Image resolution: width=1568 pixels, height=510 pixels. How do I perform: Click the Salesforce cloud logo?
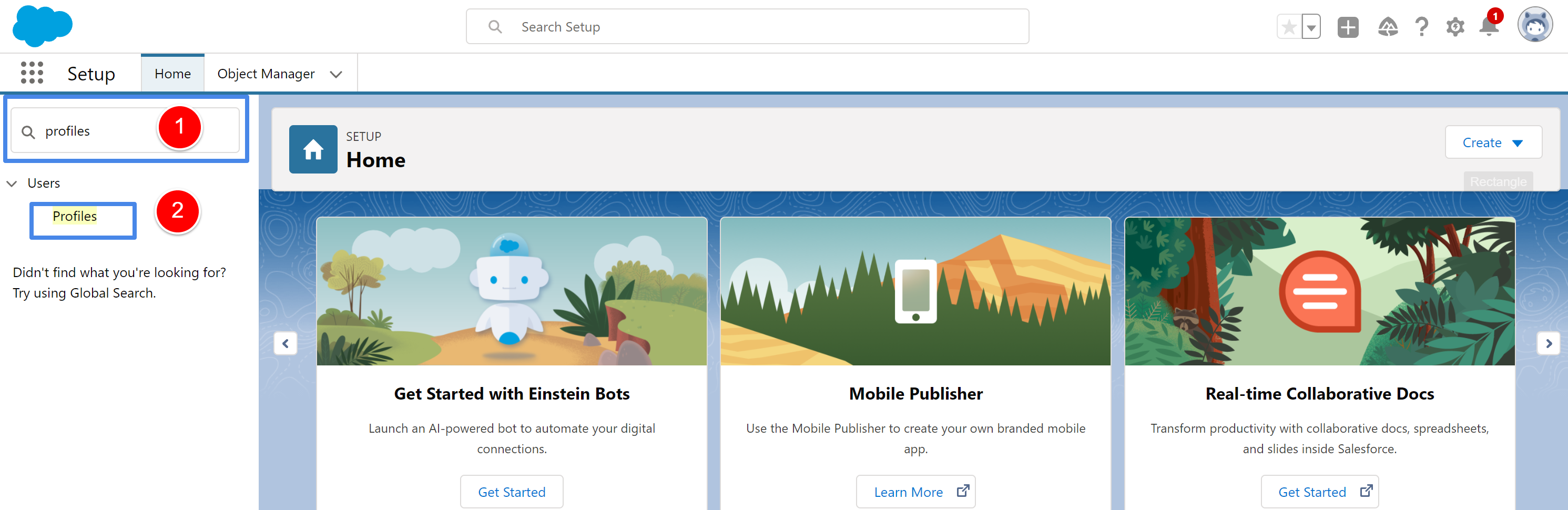point(42,26)
